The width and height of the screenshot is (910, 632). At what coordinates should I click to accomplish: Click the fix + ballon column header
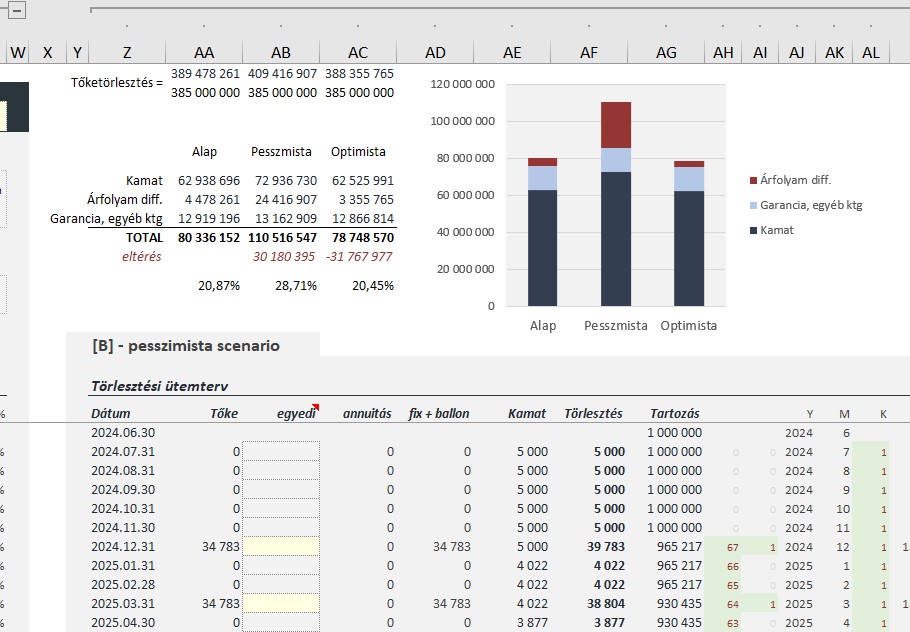pyautogui.click(x=439, y=413)
